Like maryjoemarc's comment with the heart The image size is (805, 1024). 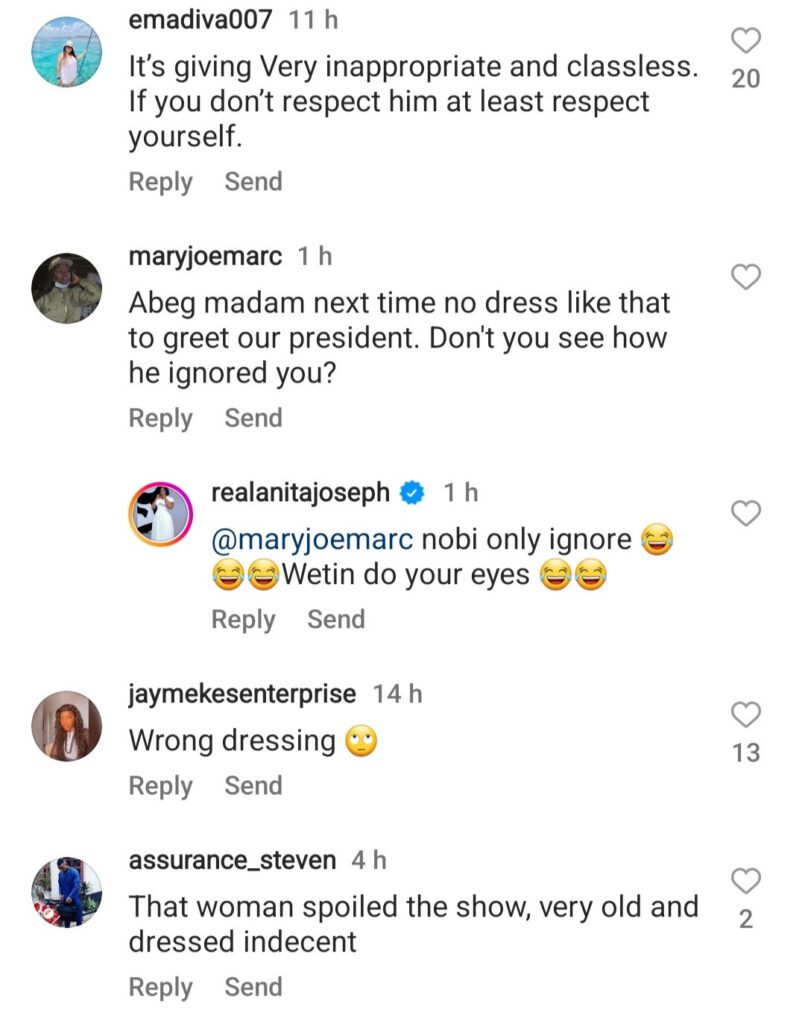[746, 277]
